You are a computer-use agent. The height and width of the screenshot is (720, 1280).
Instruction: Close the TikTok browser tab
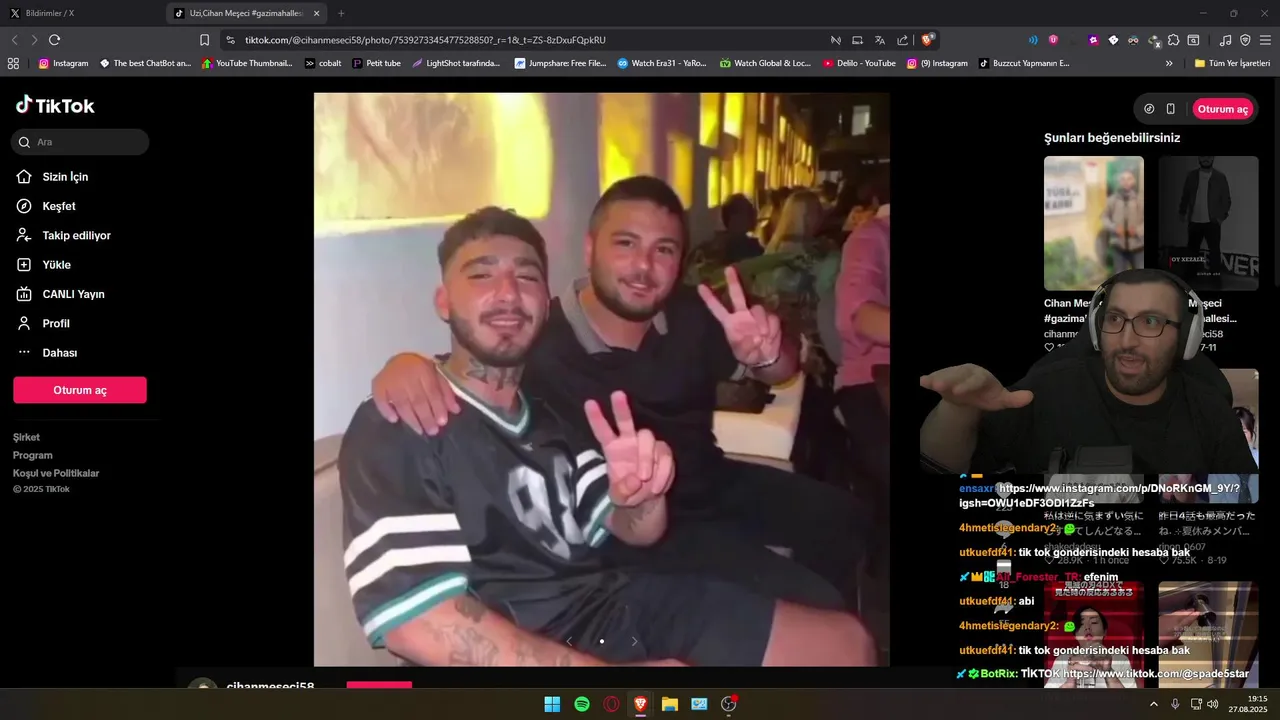[x=317, y=13]
